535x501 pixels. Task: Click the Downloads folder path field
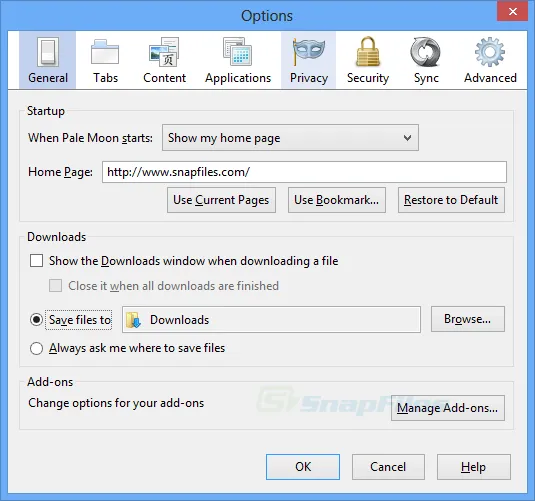click(x=271, y=319)
